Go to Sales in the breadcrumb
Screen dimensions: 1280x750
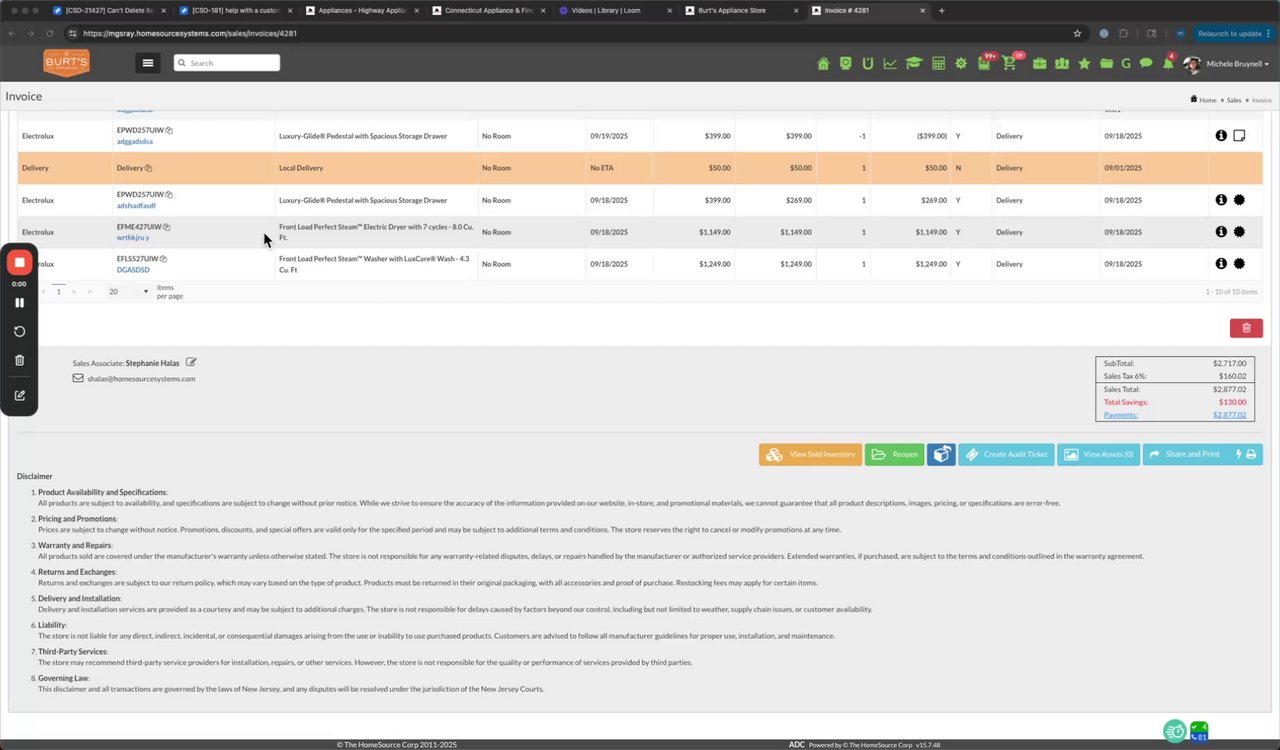pyautogui.click(x=1233, y=100)
